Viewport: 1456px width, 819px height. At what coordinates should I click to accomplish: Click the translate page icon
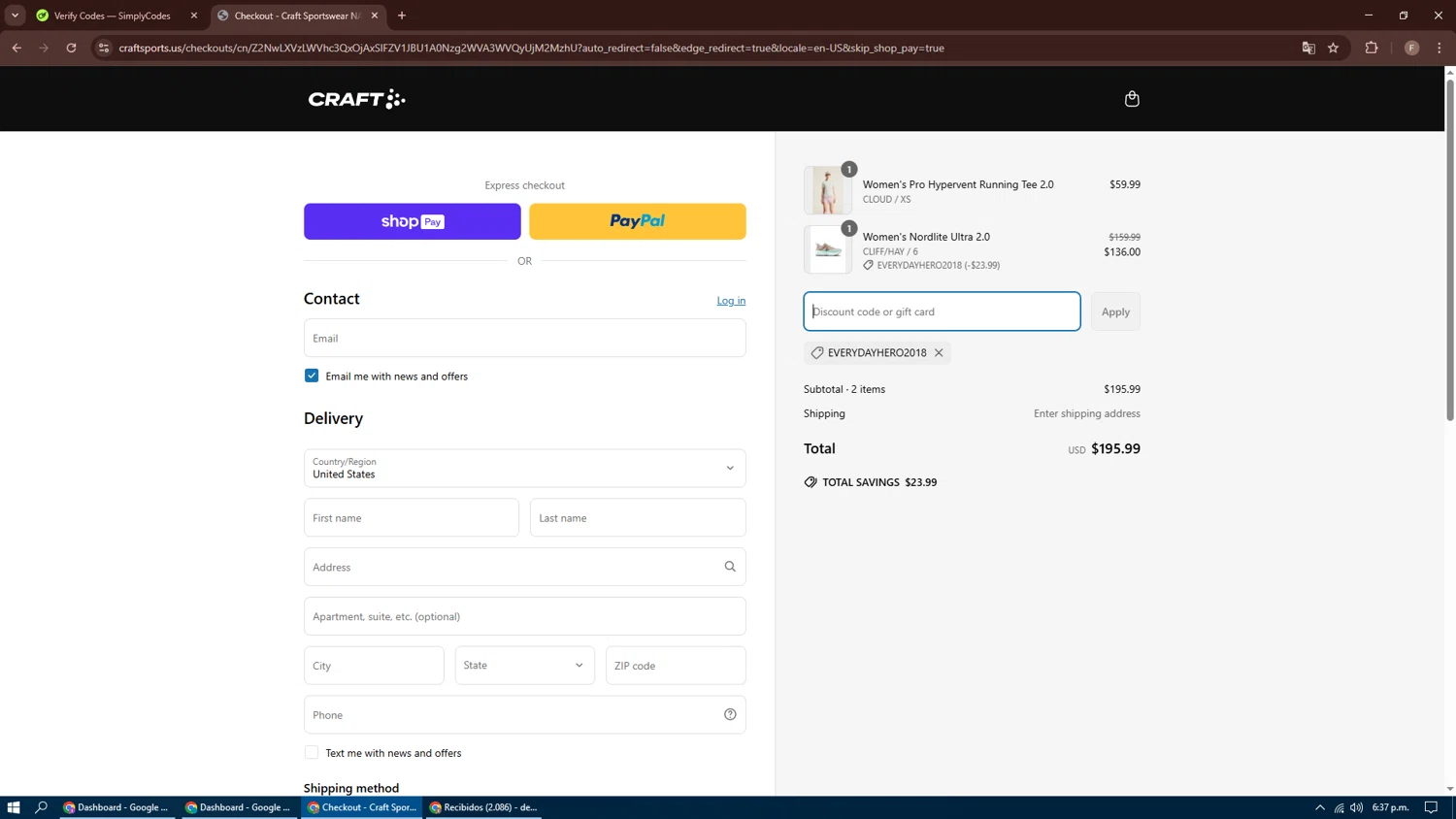[x=1308, y=48]
